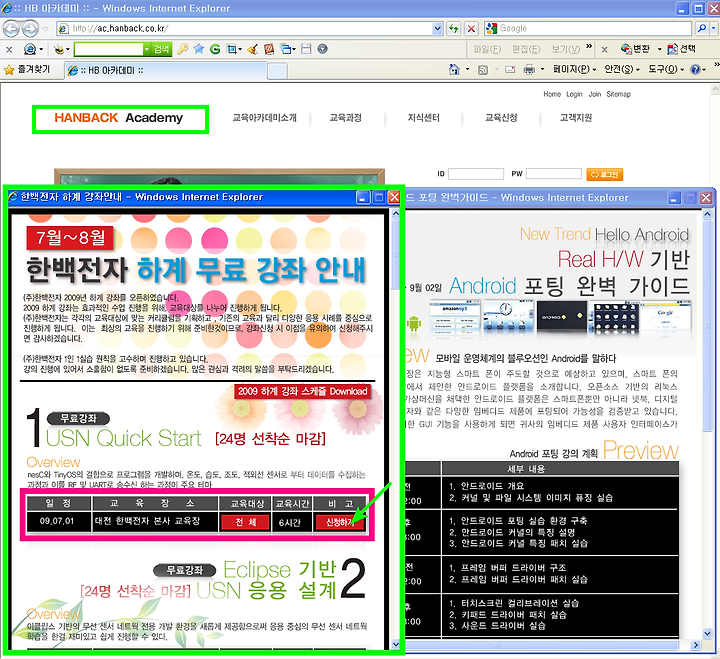Screen dimensions: 720x659
Task: Click the orange 로그인 login button
Action: coord(605,175)
